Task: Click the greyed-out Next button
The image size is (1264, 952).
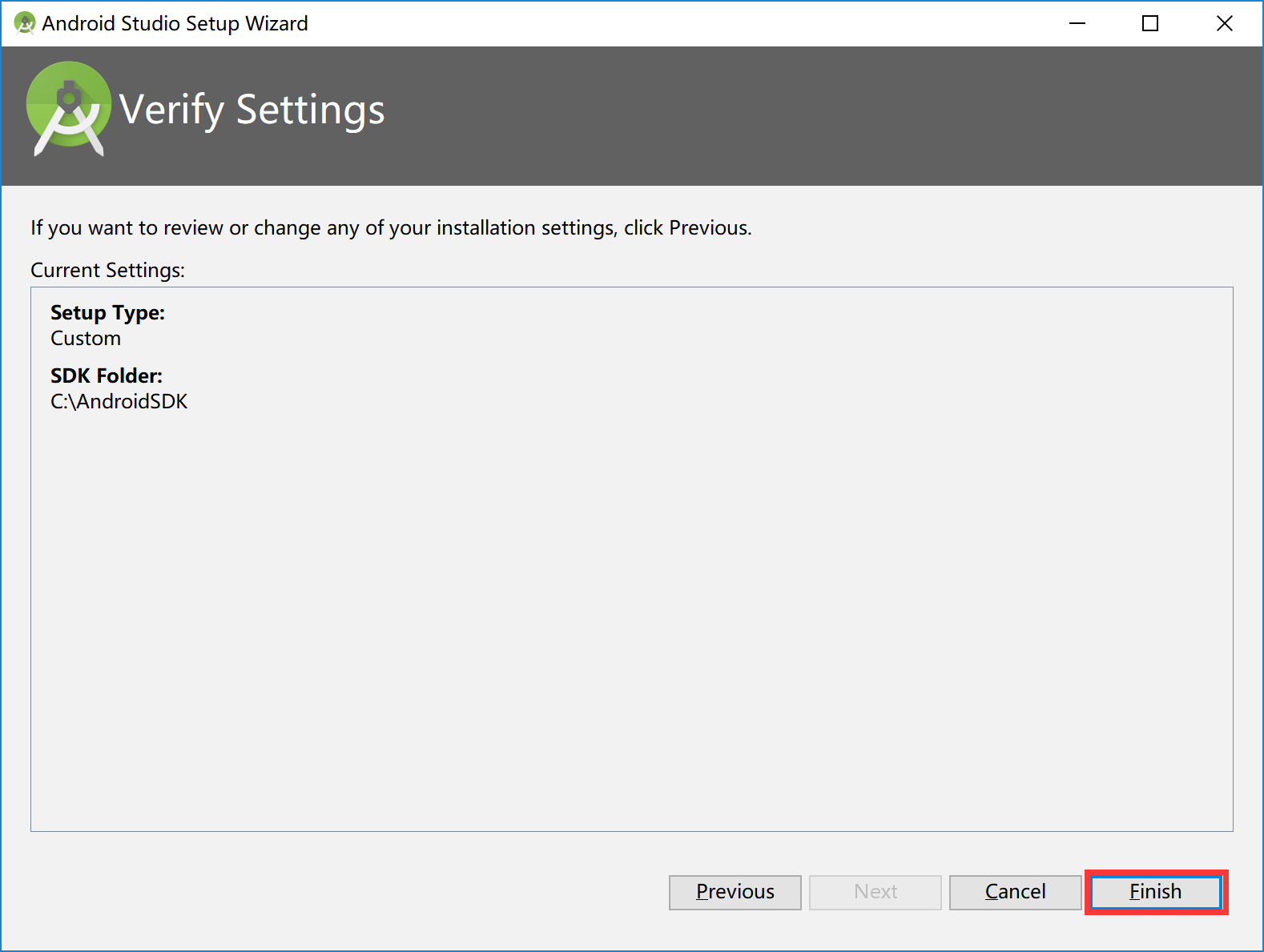Action: pos(876,892)
